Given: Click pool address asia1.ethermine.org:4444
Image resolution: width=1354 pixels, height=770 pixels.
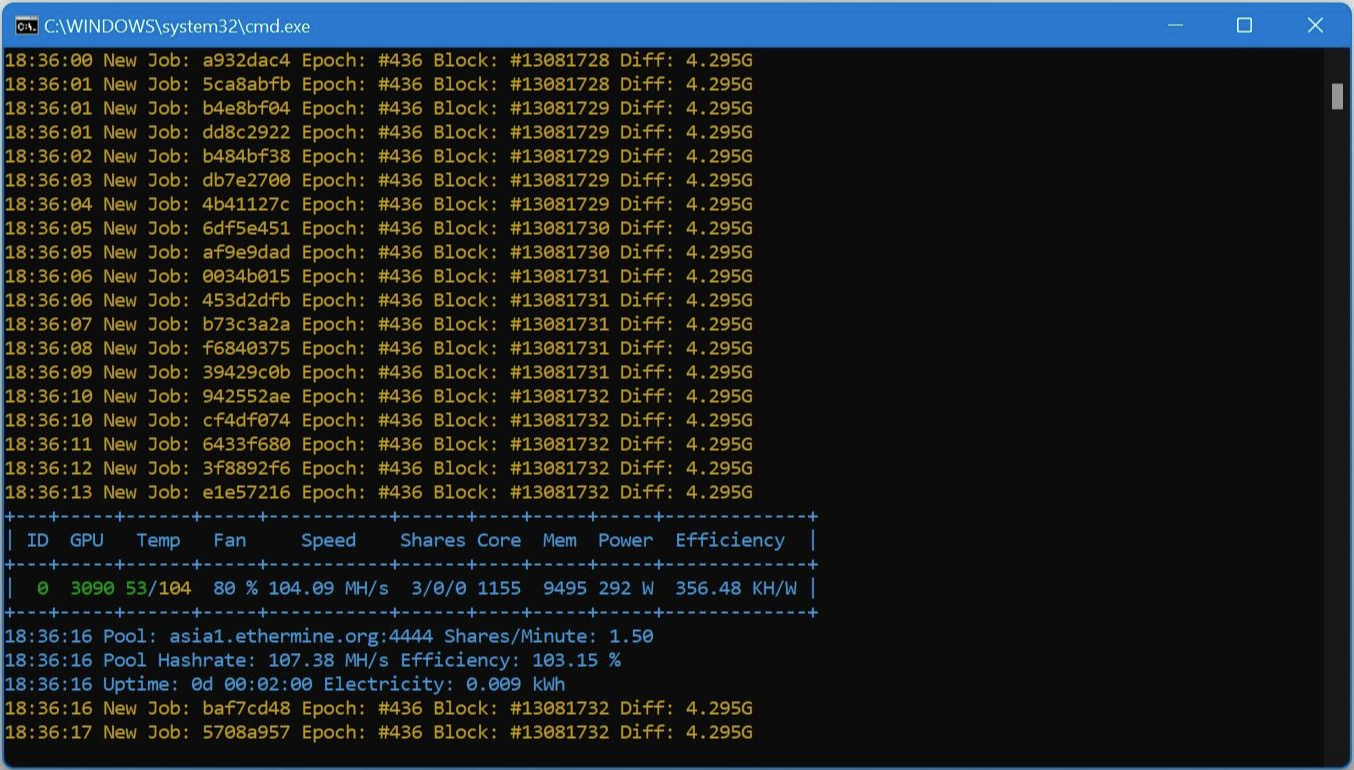Looking at the screenshot, I should point(301,636).
